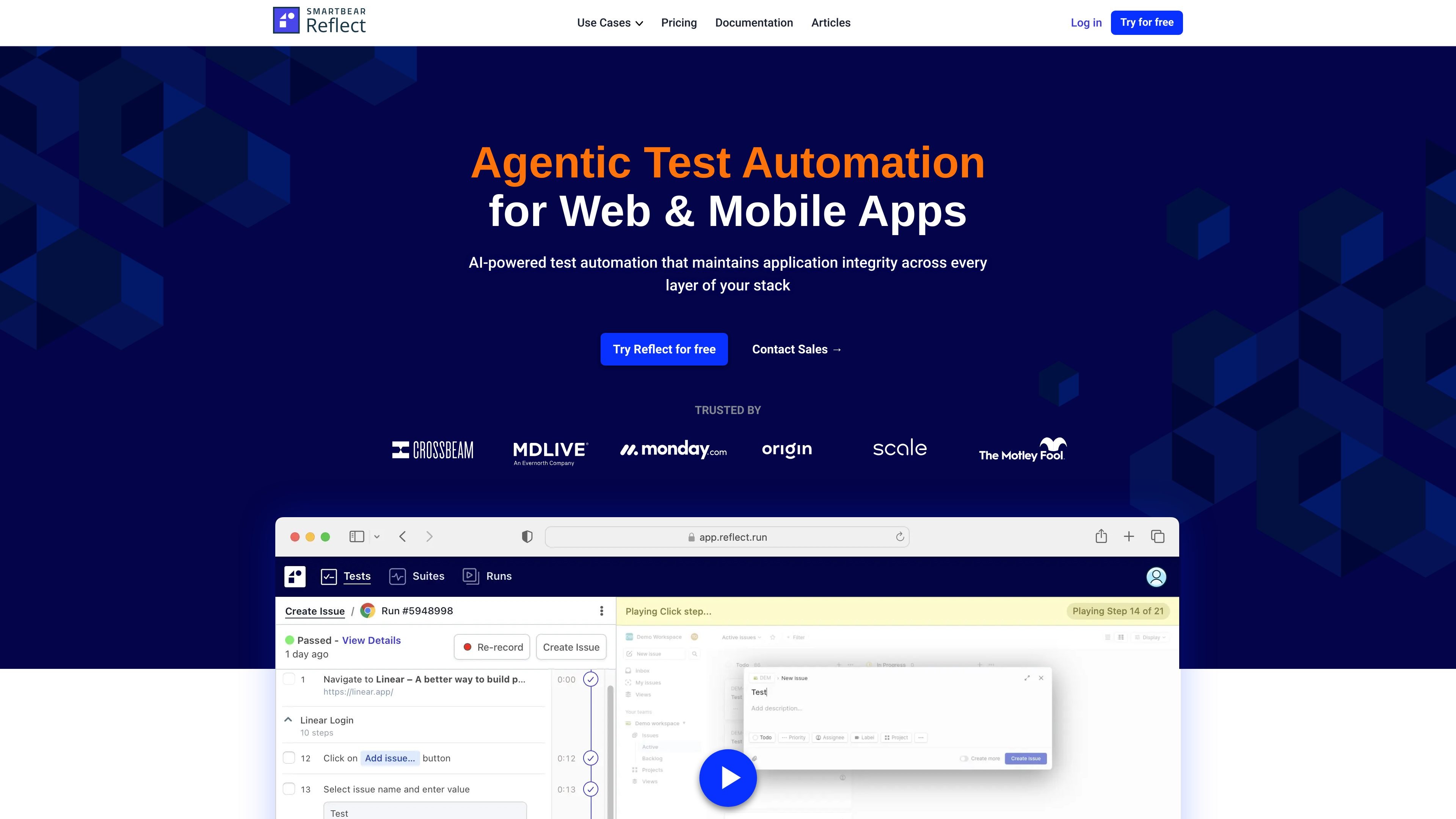Image resolution: width=1456 pixels, height=819 pixels.
Task: Click the status check circle for step 12
Action: point(591,758)
